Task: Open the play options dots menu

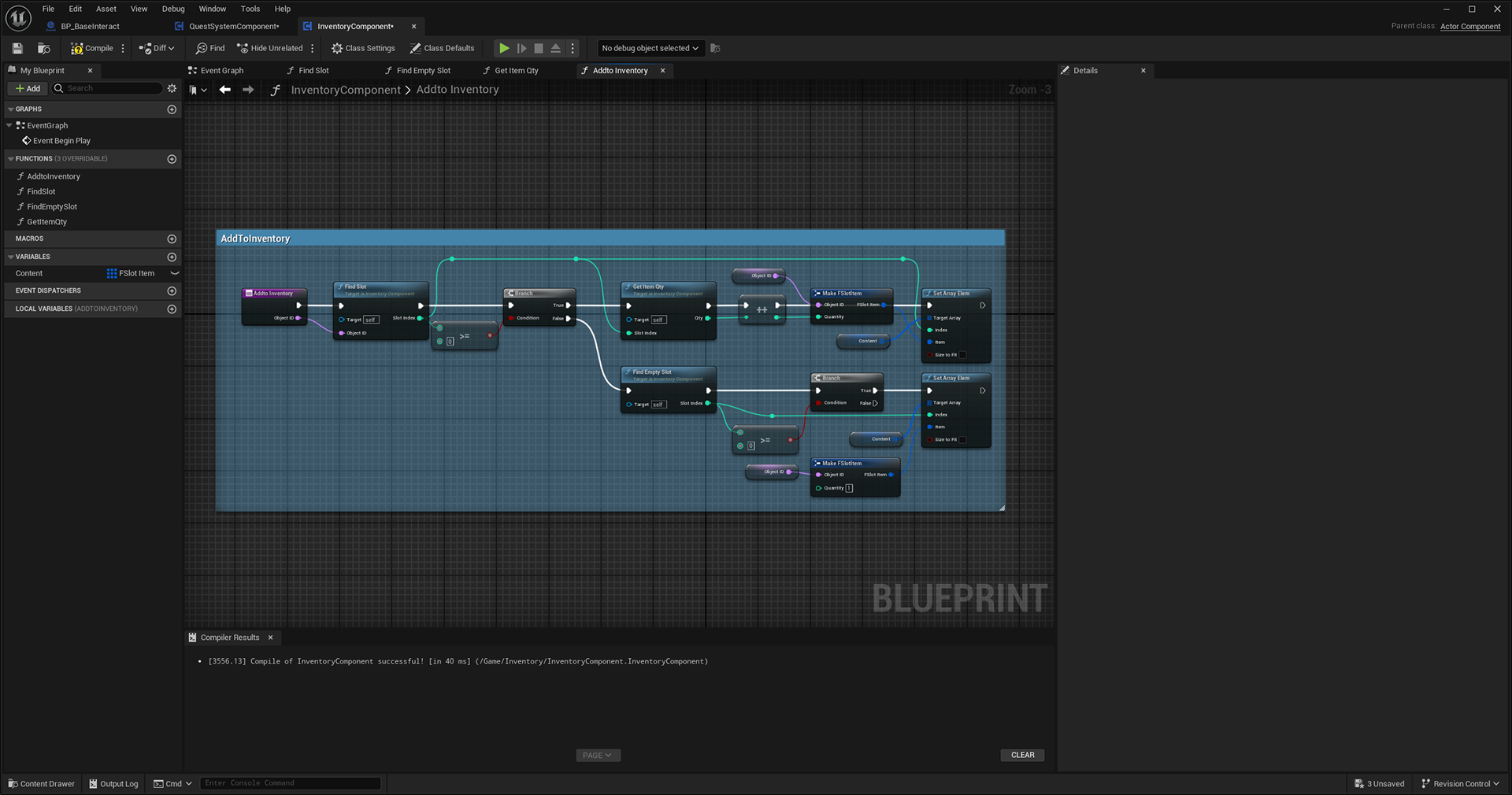Action: (x=573, y=48)
